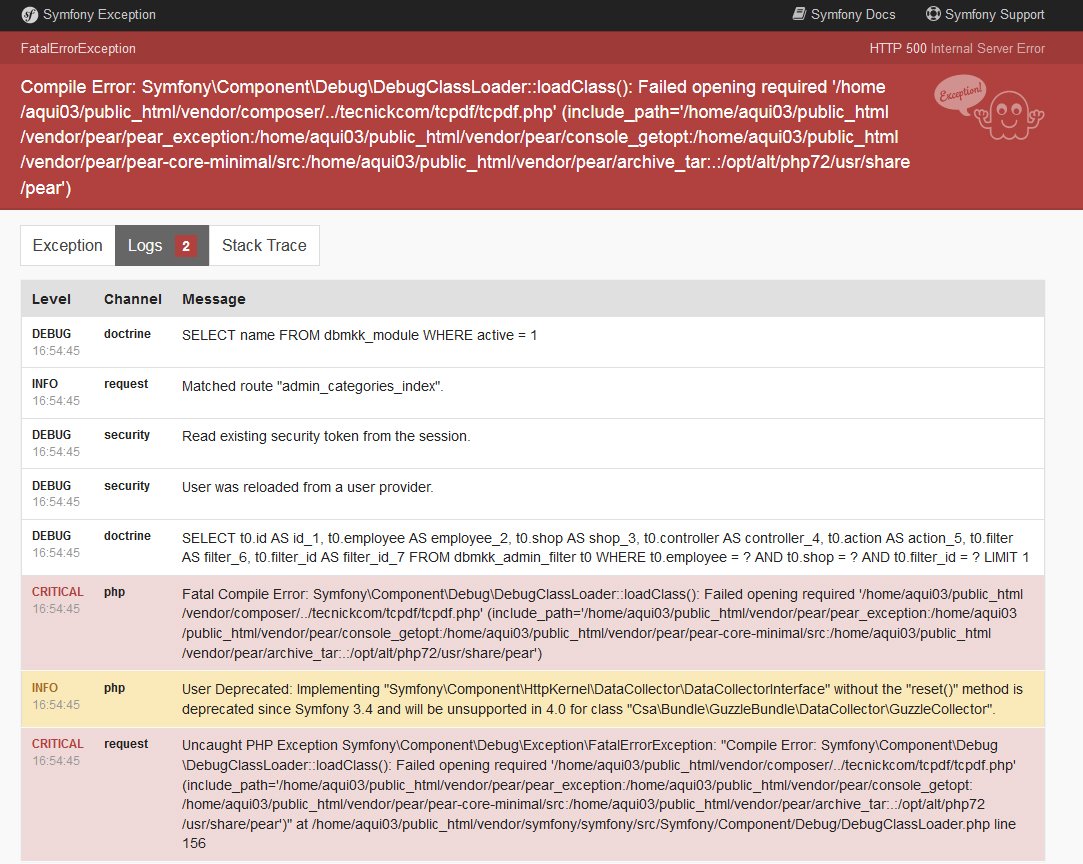The width and height of the screenshot is (1083, 864).
Task: Click the Fatal Compile Error log message
Action: pos(602,624)
